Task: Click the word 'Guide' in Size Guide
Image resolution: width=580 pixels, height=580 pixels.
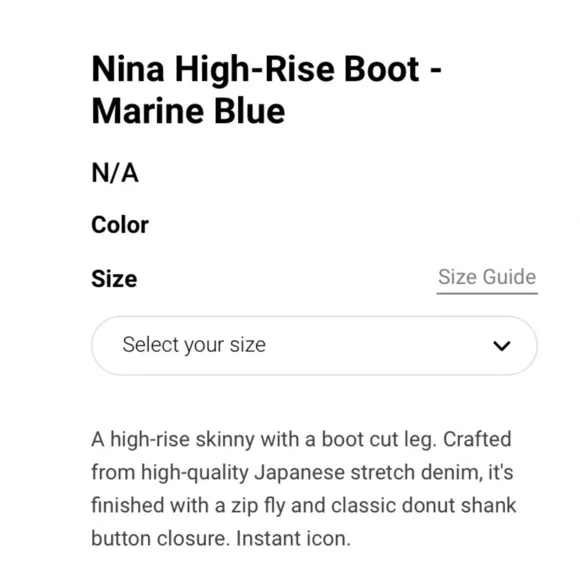Action: click(x=509, y=277)
